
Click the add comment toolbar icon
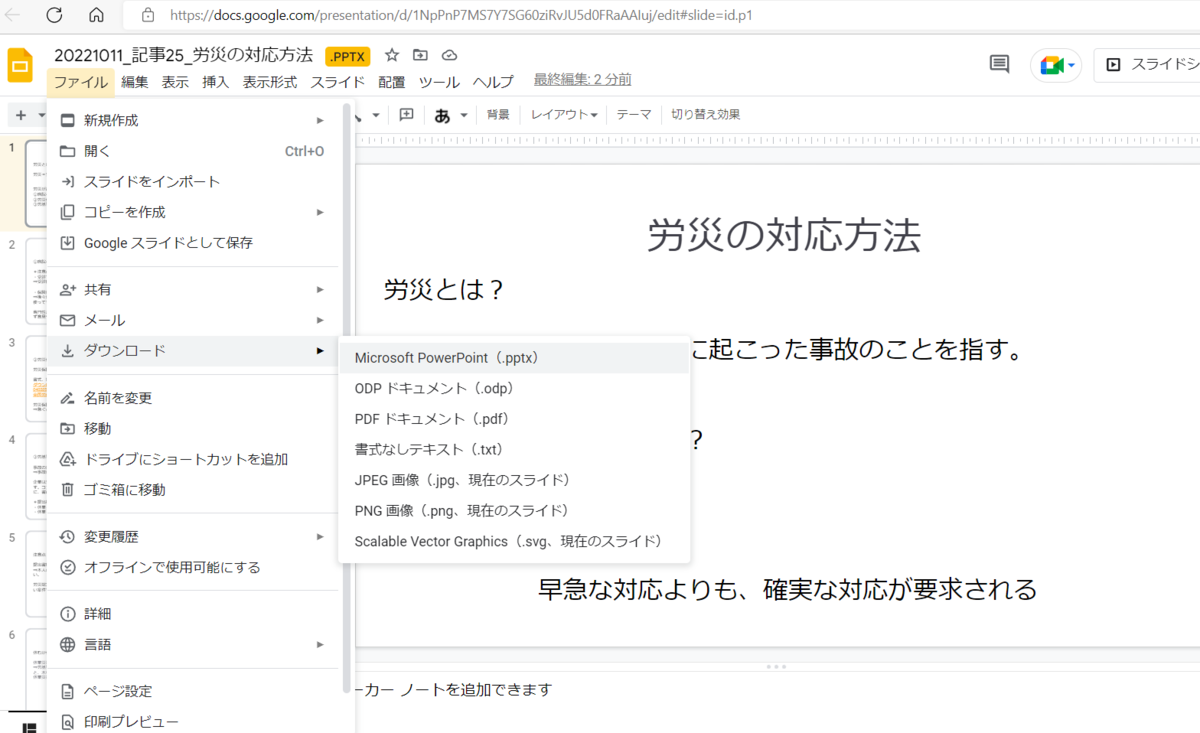(406, 114)
